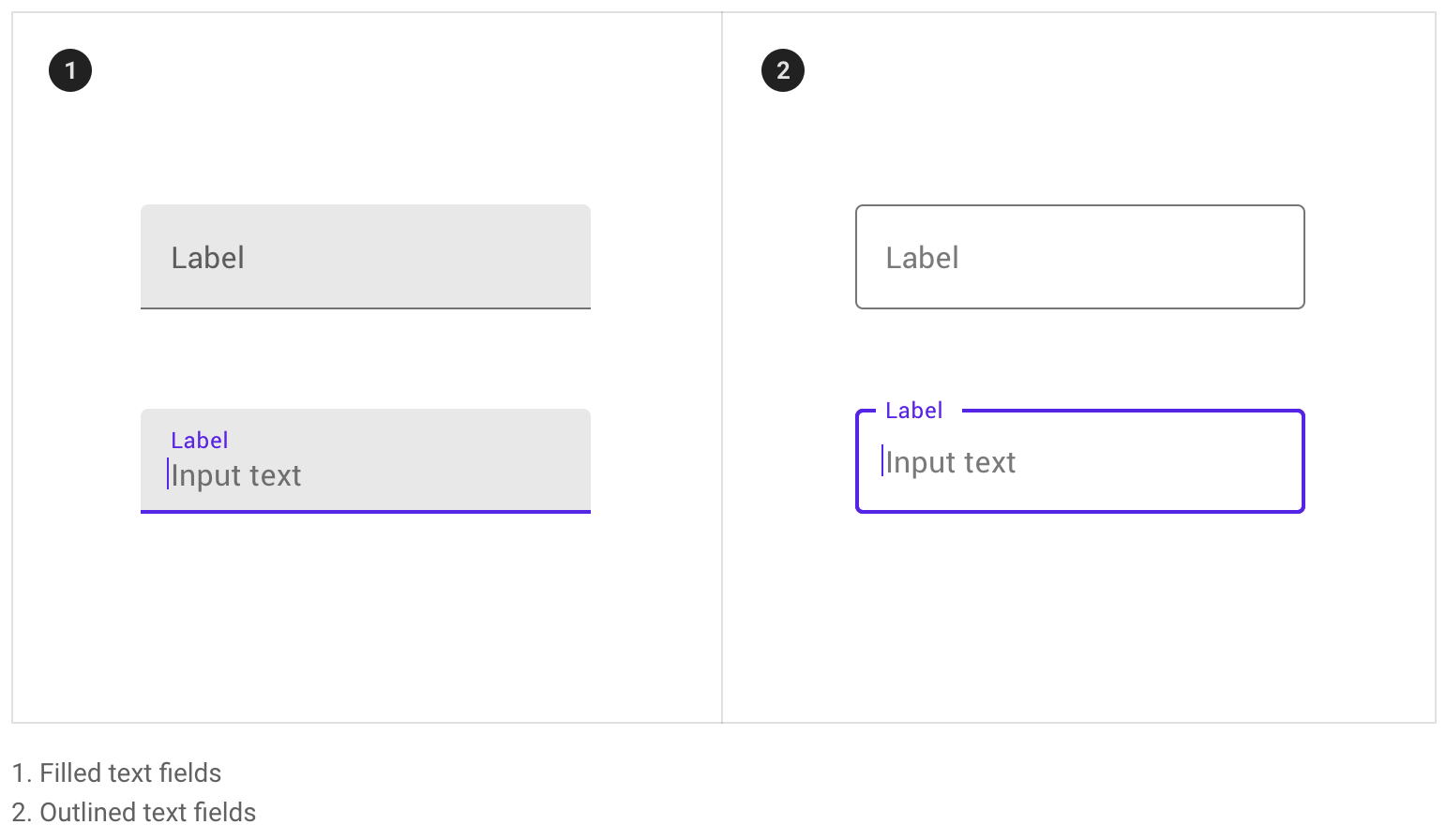1446x840 pixels.
Task: Click the purple Label in filled field
Action: click(199, 441)
